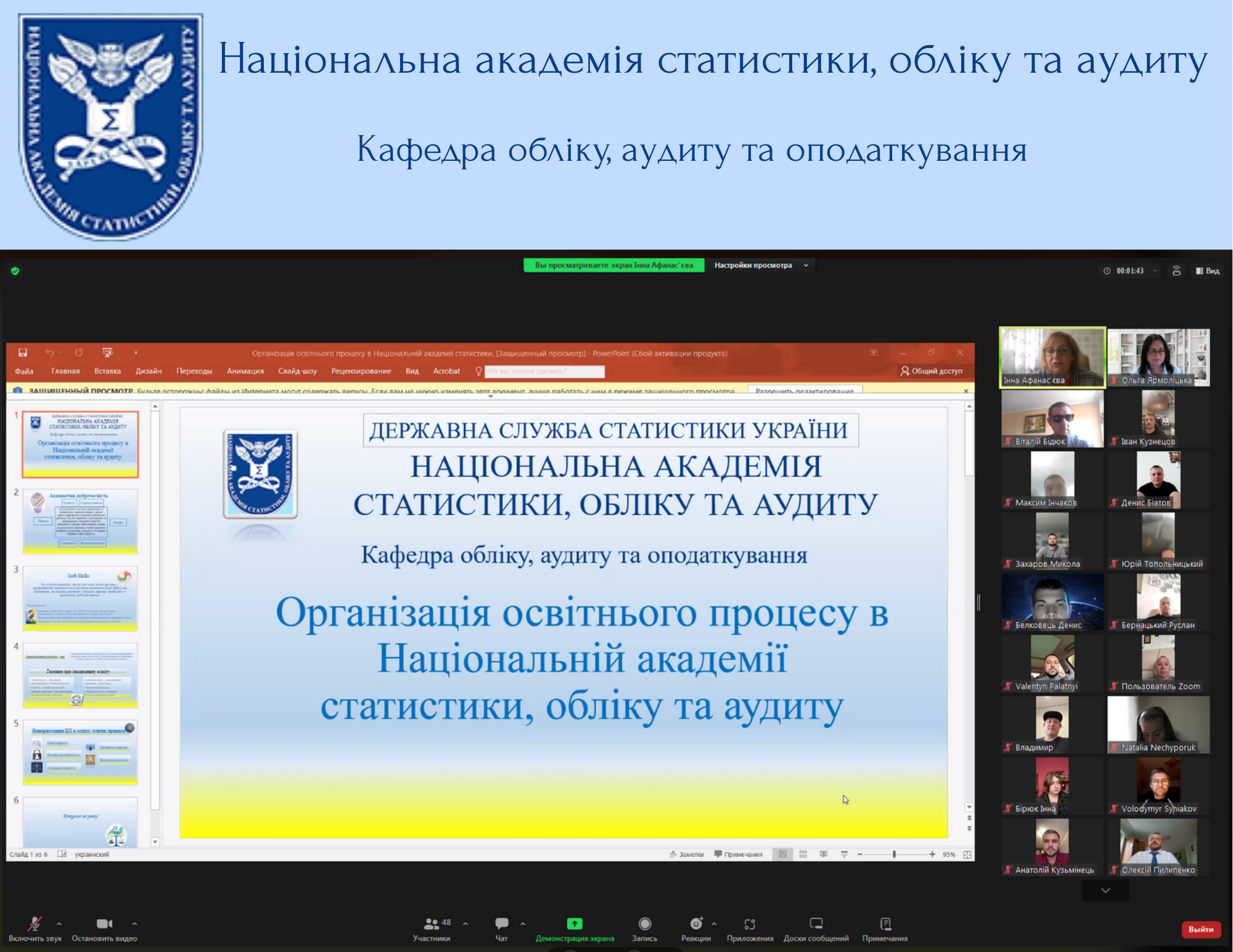Viewport: 1233px width, 952px height.
Task: Open the Дизайн ribbon tab
Action: tap(149, 371)
